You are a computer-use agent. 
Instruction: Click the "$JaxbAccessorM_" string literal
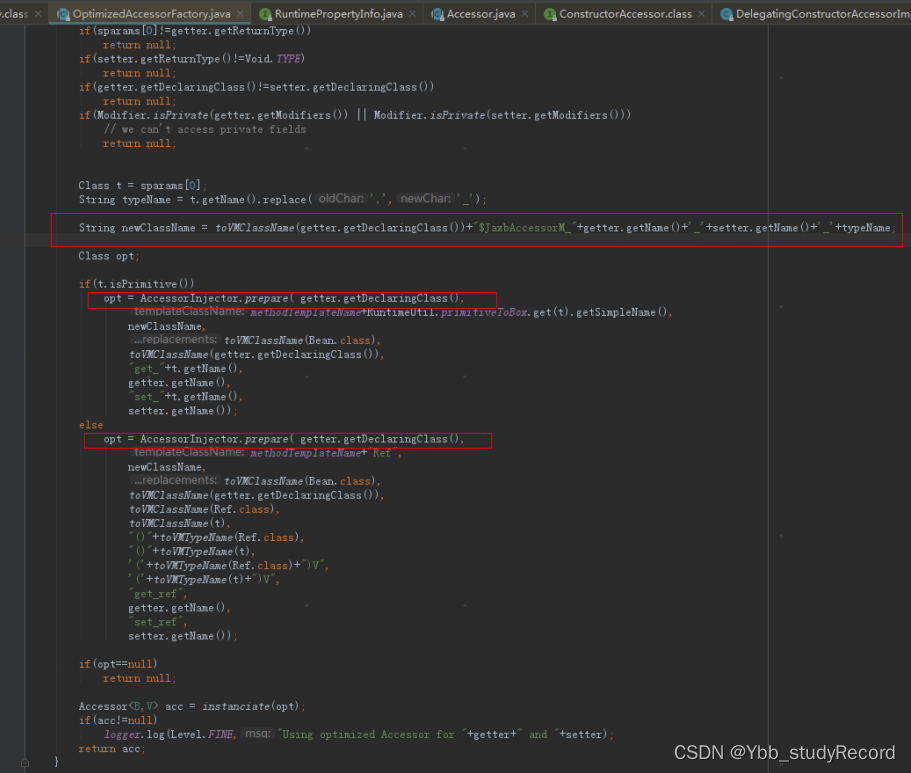click(x=525, y=228)
